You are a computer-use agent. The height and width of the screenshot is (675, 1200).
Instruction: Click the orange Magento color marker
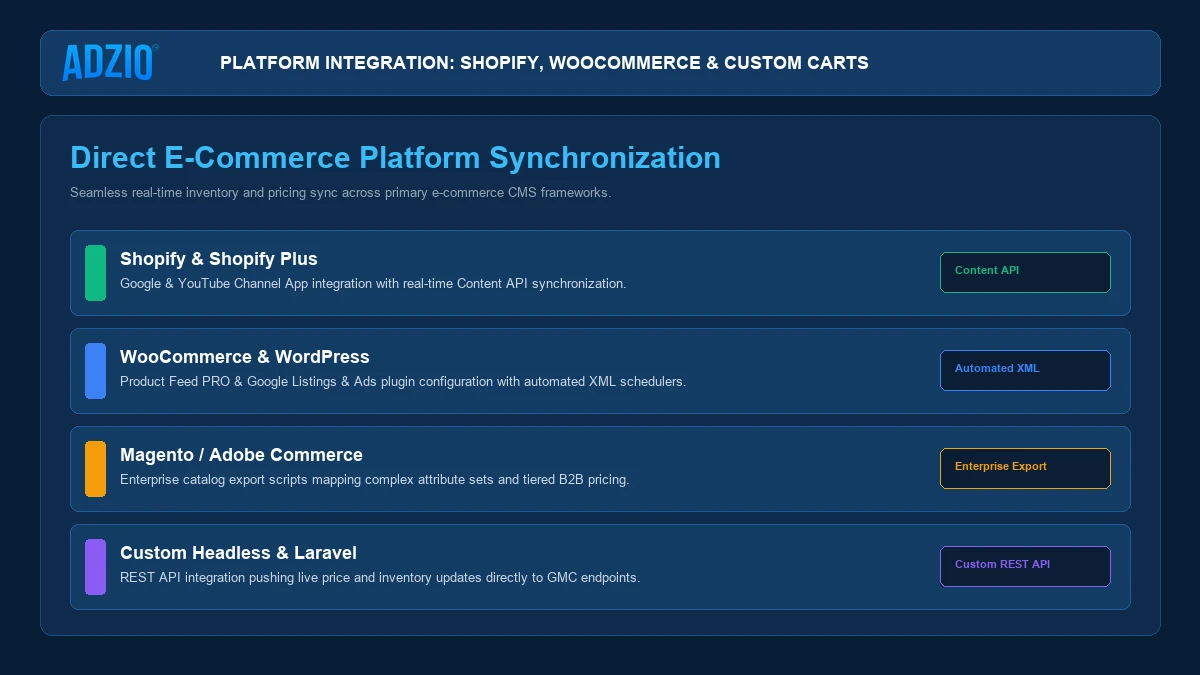tap(95, 469)
